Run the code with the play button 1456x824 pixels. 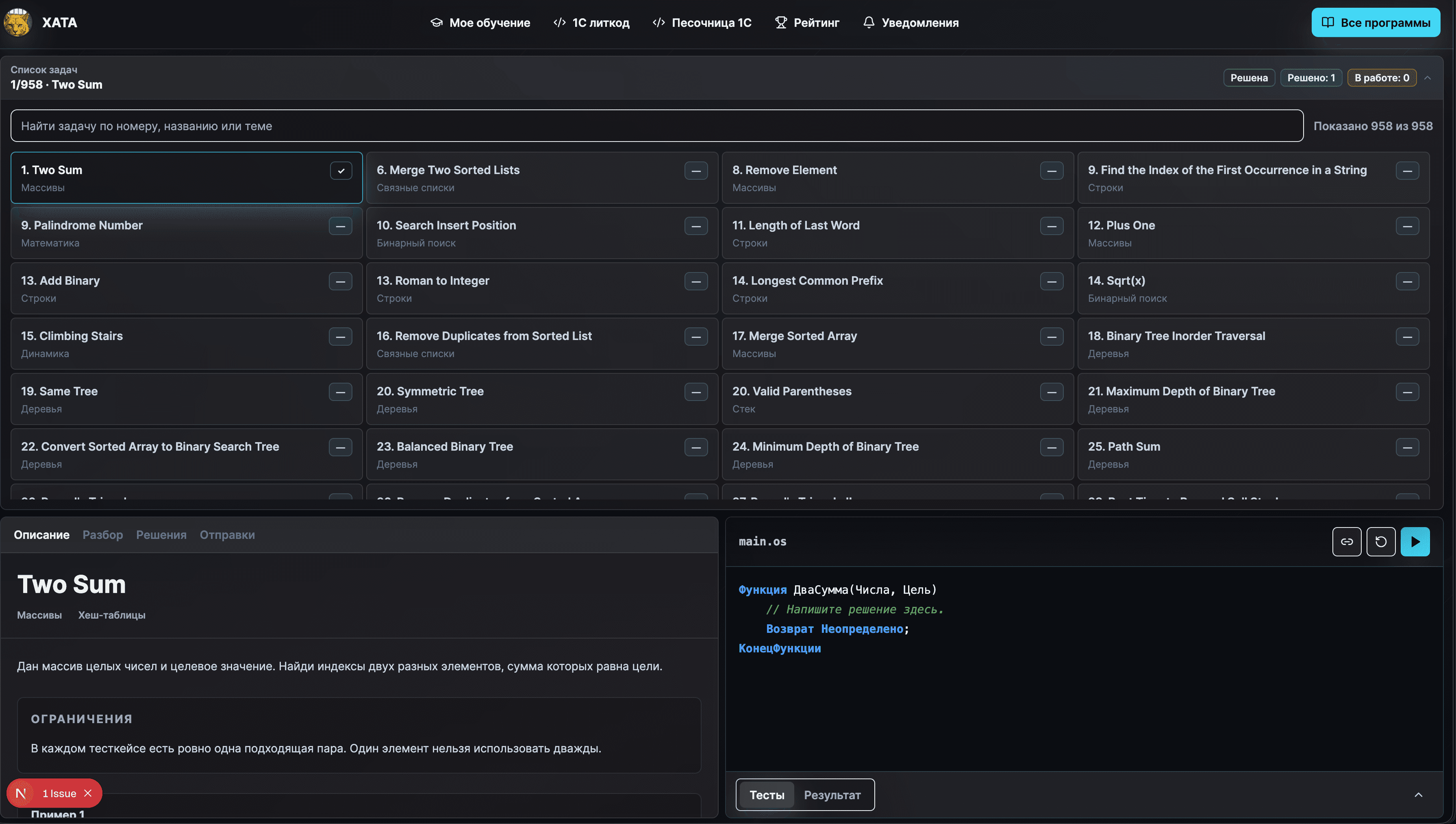[x=1415, y=542]
